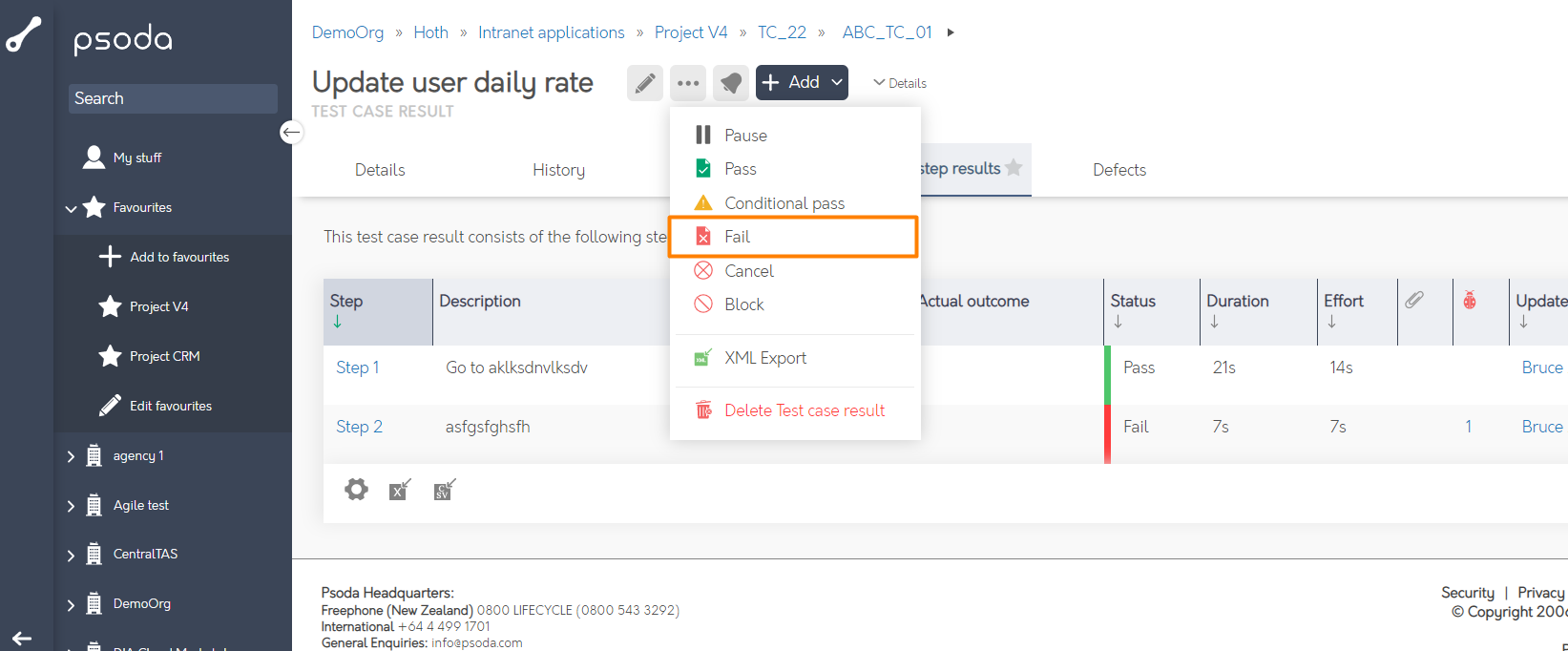Export table to CSV icon
The image size is (1568, 651).
pyautogui.click(x=444, y=490)
